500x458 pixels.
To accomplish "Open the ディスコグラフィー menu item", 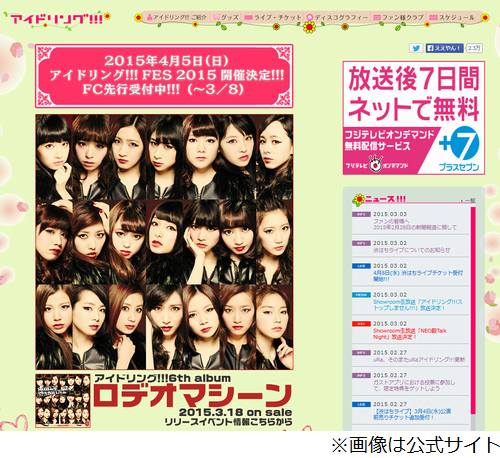I will [x=337, y=17].
